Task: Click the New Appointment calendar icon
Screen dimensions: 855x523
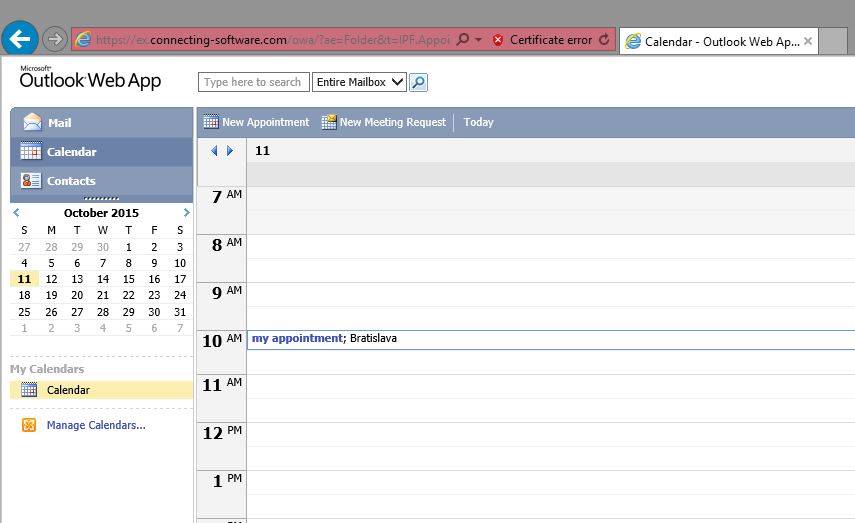Action: (211, 122)
